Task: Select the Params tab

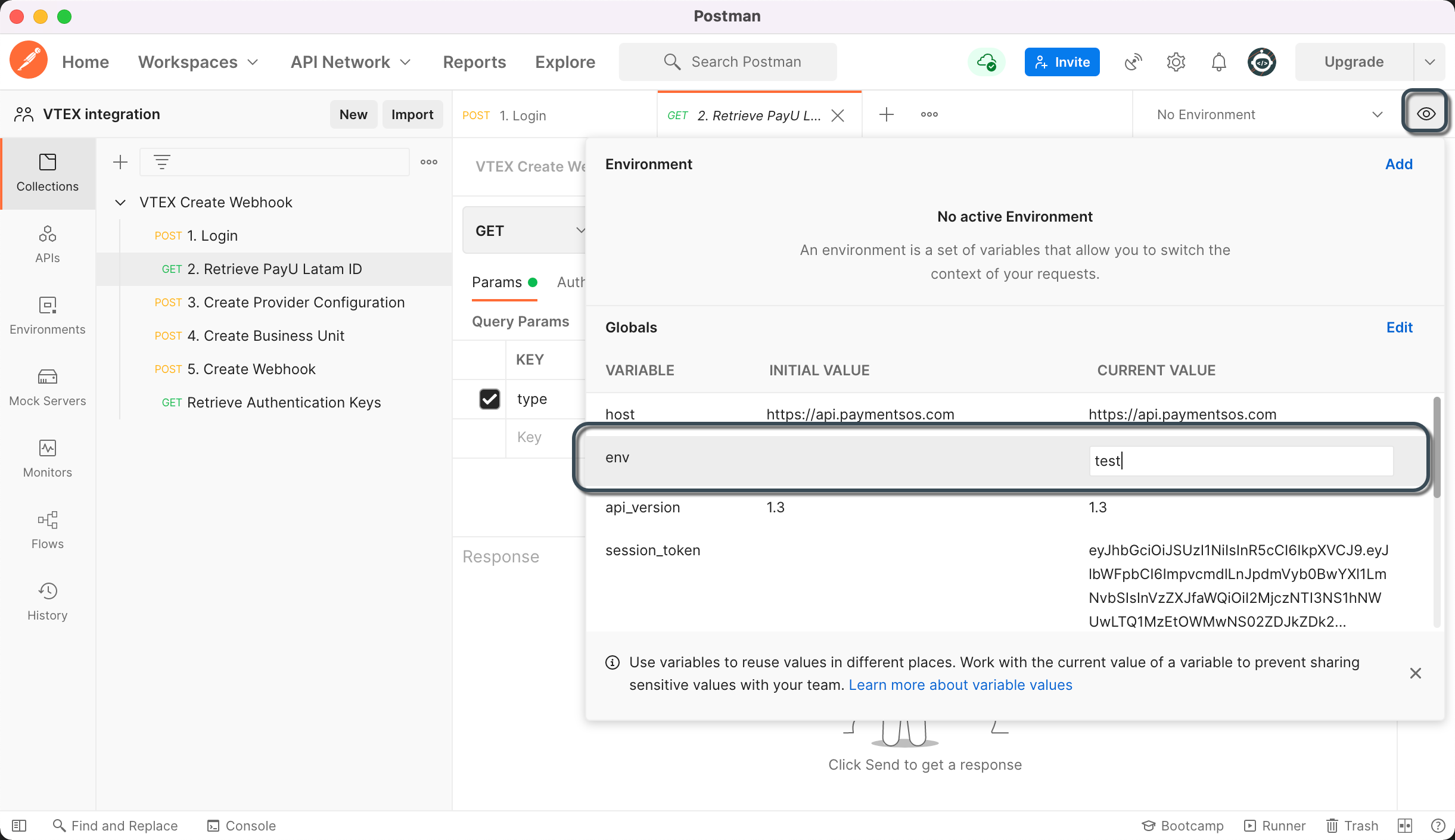Action: 505,282
